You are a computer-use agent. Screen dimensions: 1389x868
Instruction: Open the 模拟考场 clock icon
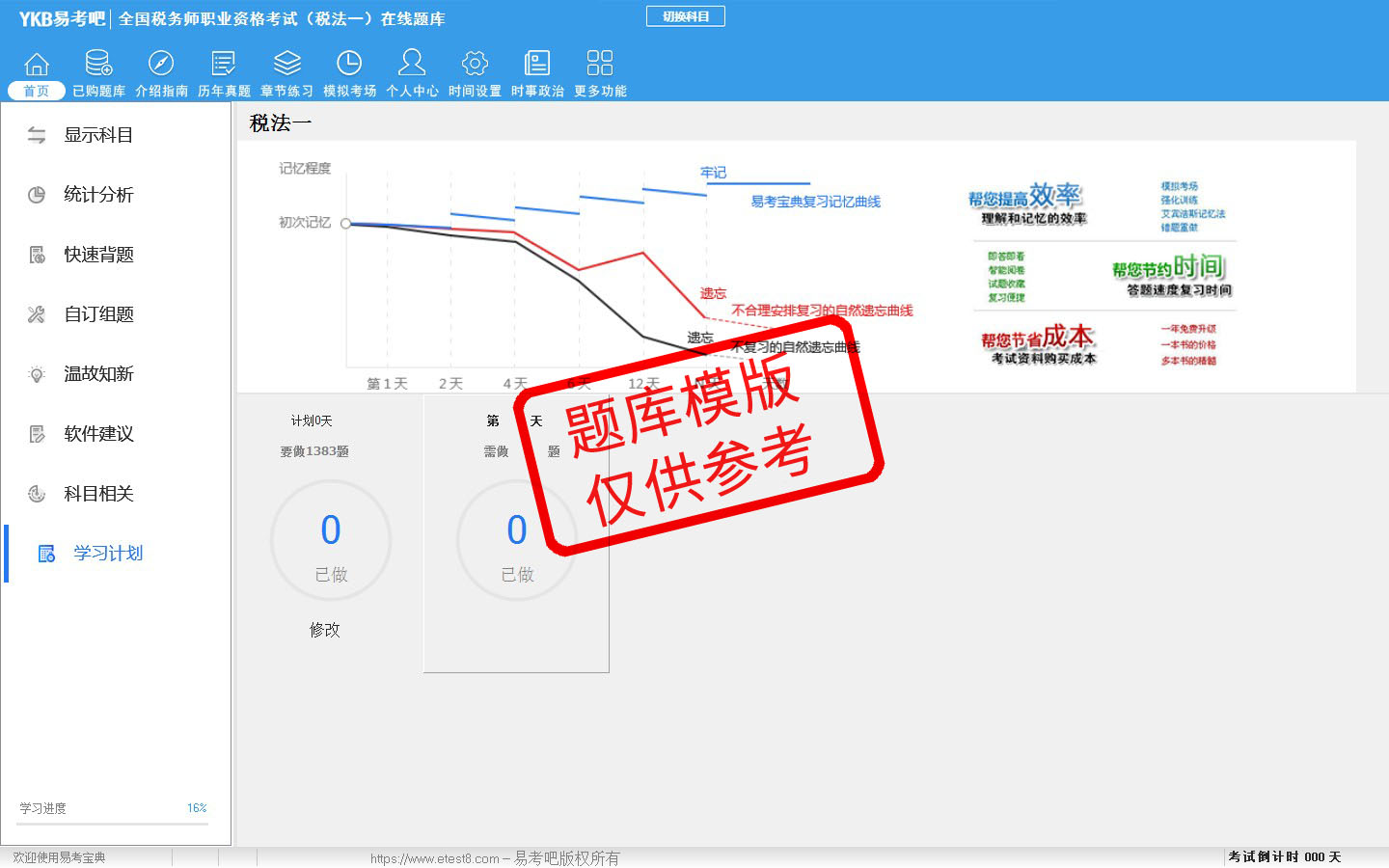pyautogui.click(x=349, y=65)
